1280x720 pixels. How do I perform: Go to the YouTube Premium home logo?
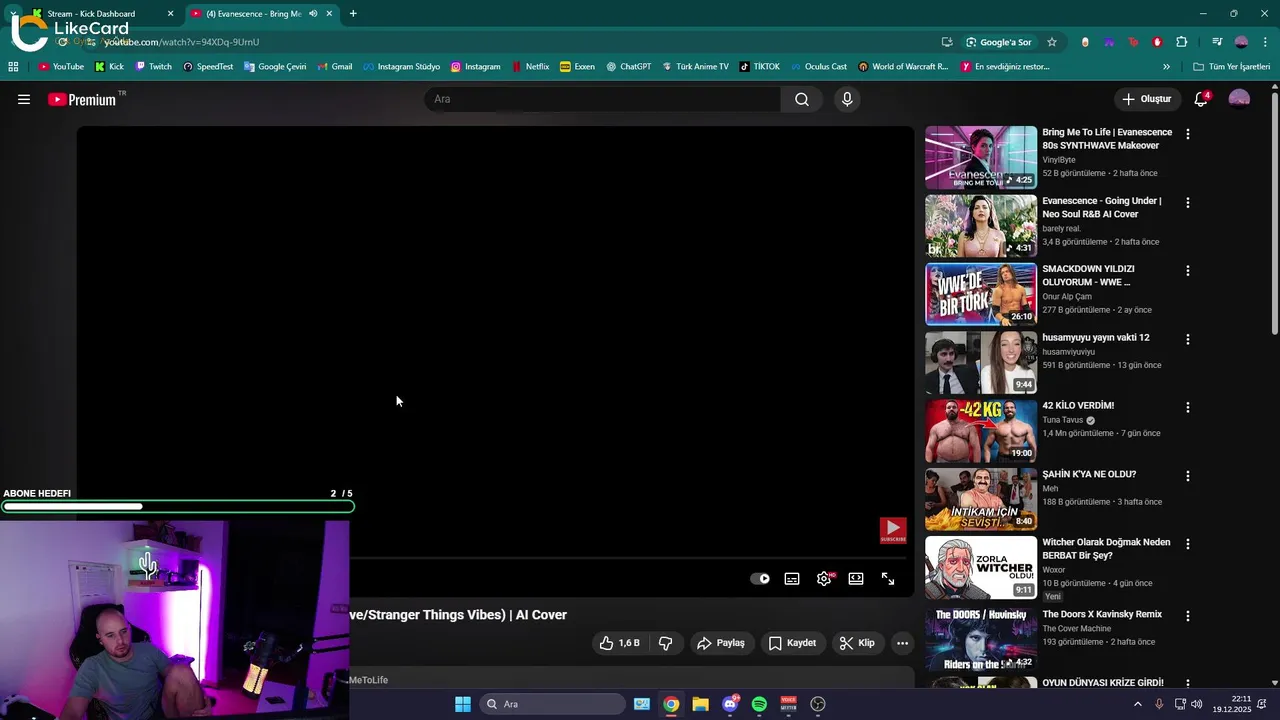[x=84, y=99]
